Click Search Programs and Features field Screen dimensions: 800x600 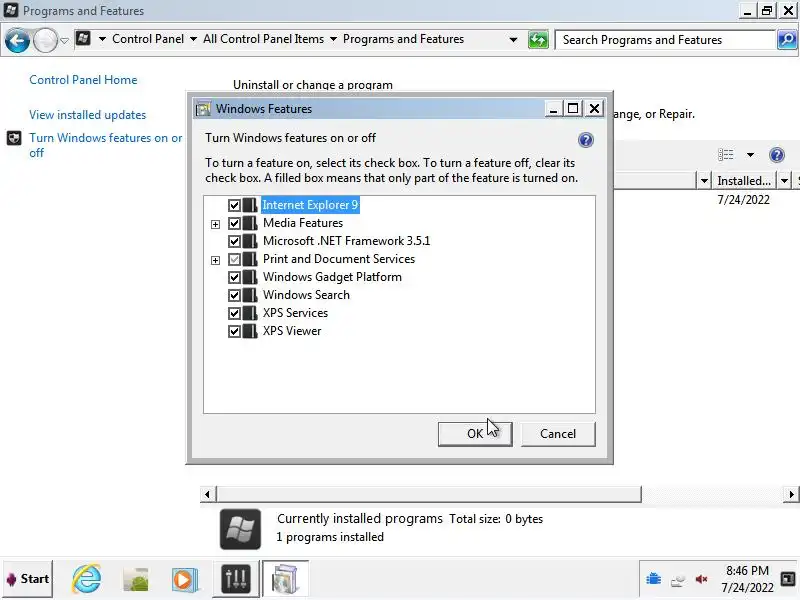click(x=665, y=40)
